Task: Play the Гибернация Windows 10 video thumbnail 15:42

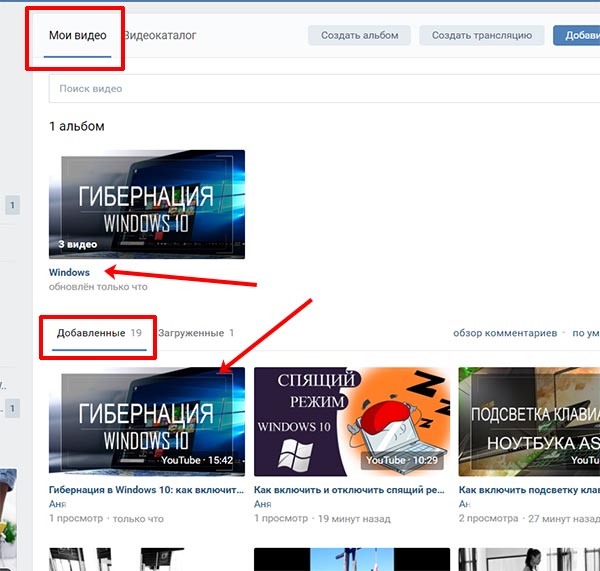Action: [x=147, y=422]
